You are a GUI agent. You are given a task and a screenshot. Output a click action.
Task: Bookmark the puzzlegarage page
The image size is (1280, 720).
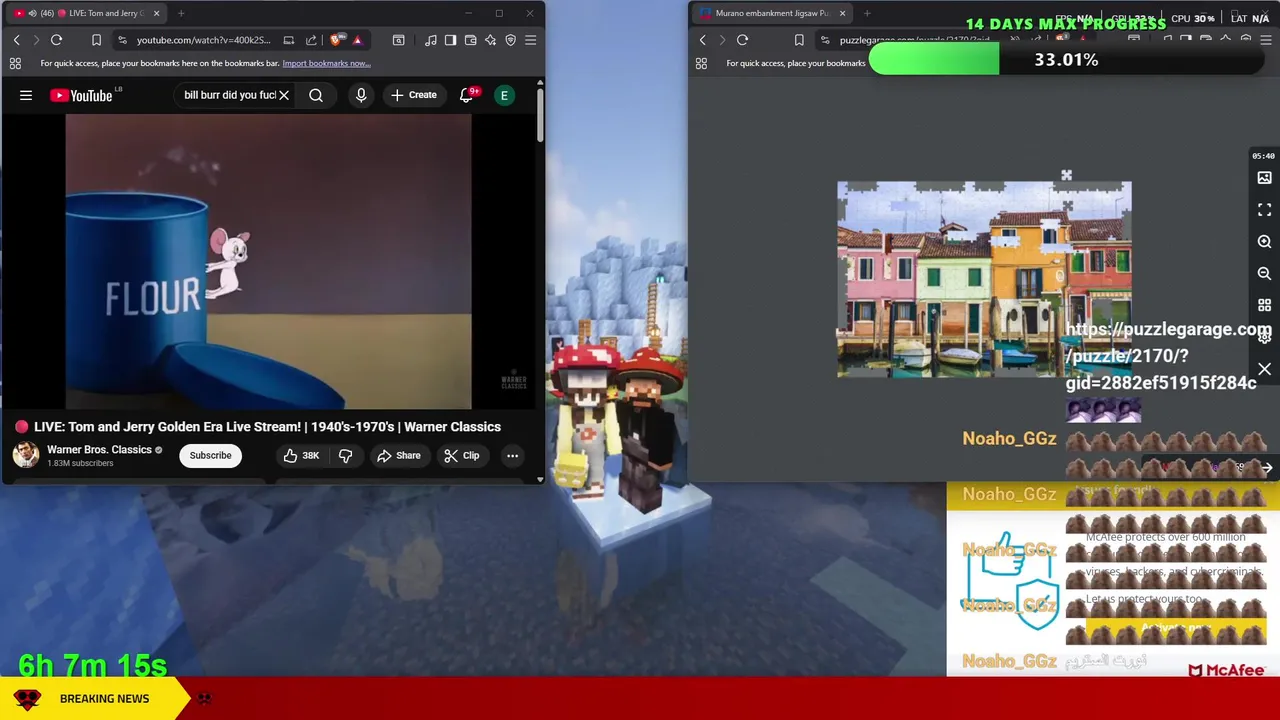tap(799, 40)
